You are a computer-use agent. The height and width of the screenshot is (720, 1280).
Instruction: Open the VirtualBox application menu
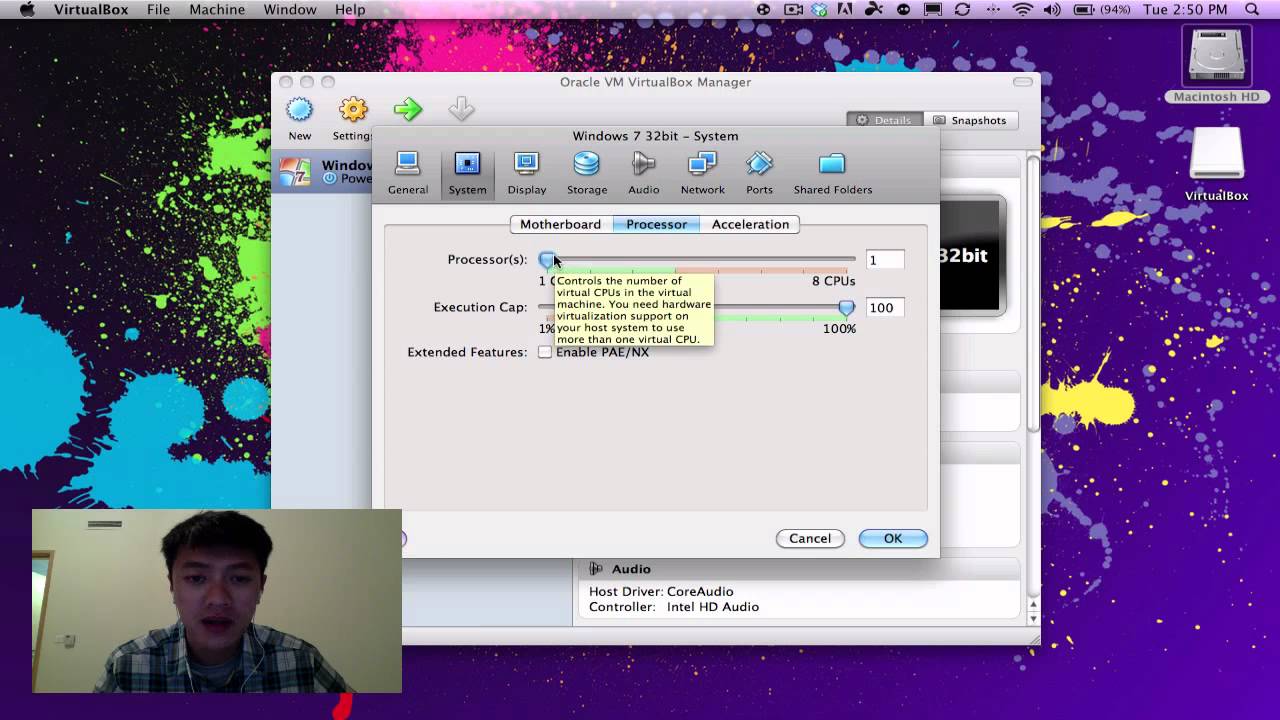click(x=91, y=10)
